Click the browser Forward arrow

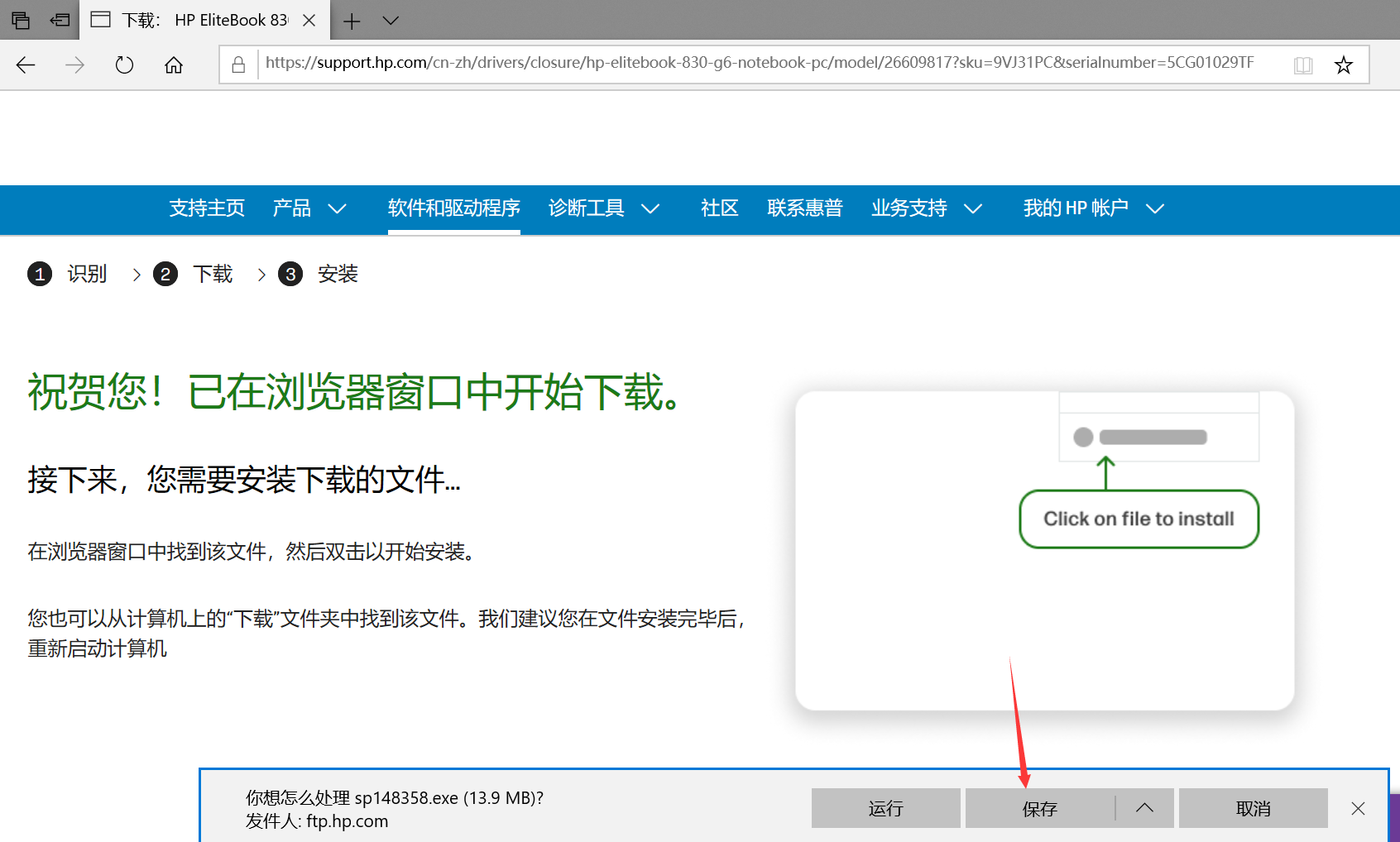[x=74, y=65]
